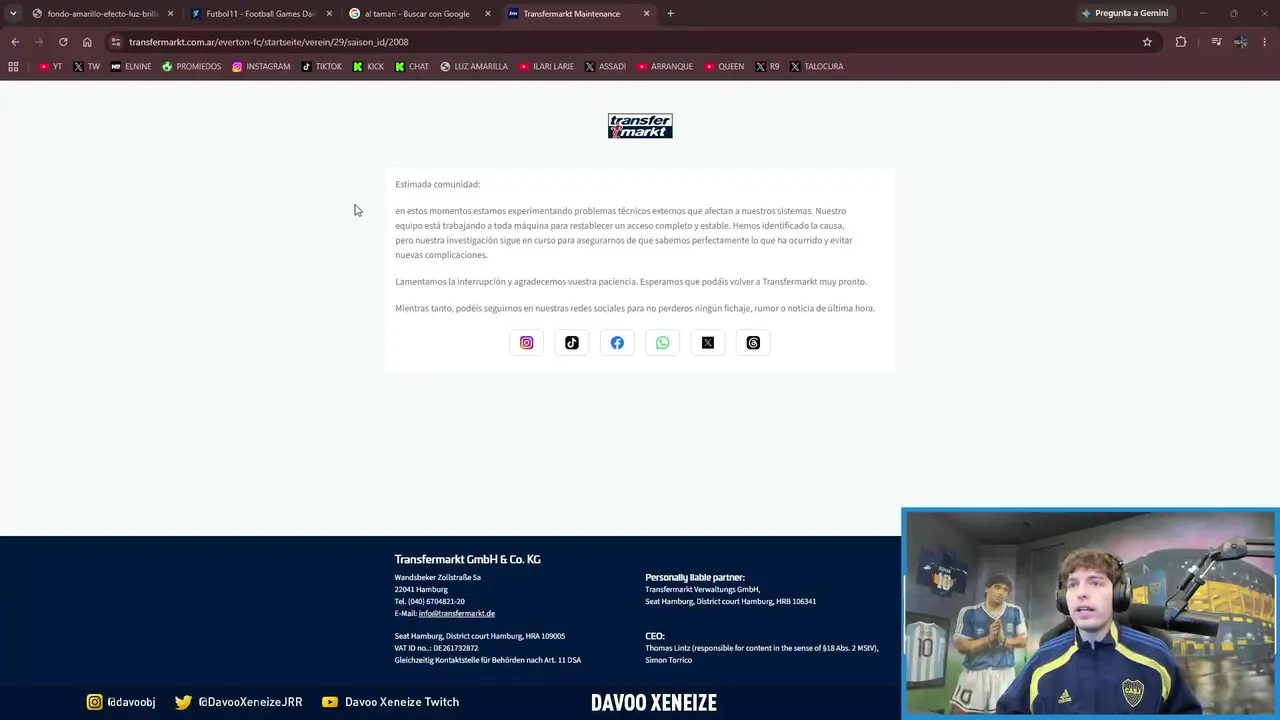The height and width of the screenshot is (720, 1280).
Task: Click the 'Transfermarkt GmbH & Co. KG' footer heading
Action: 467,560
